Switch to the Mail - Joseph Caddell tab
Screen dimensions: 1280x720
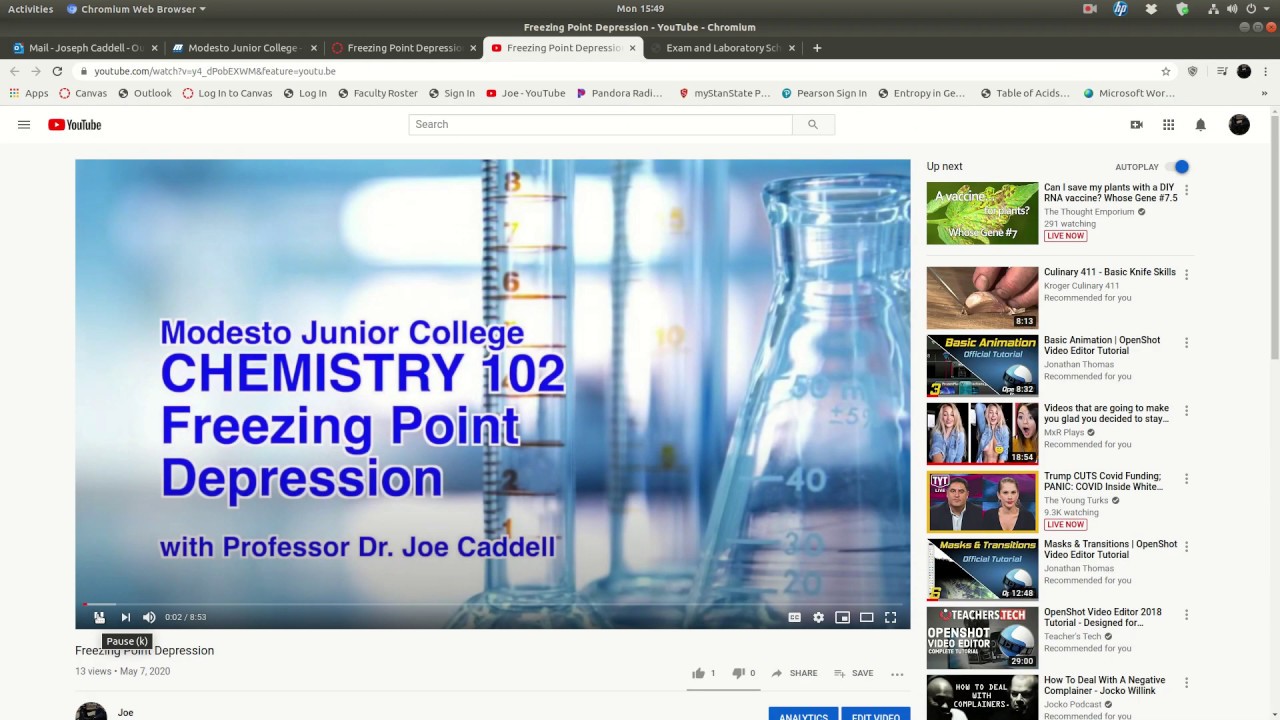point(85,48)
